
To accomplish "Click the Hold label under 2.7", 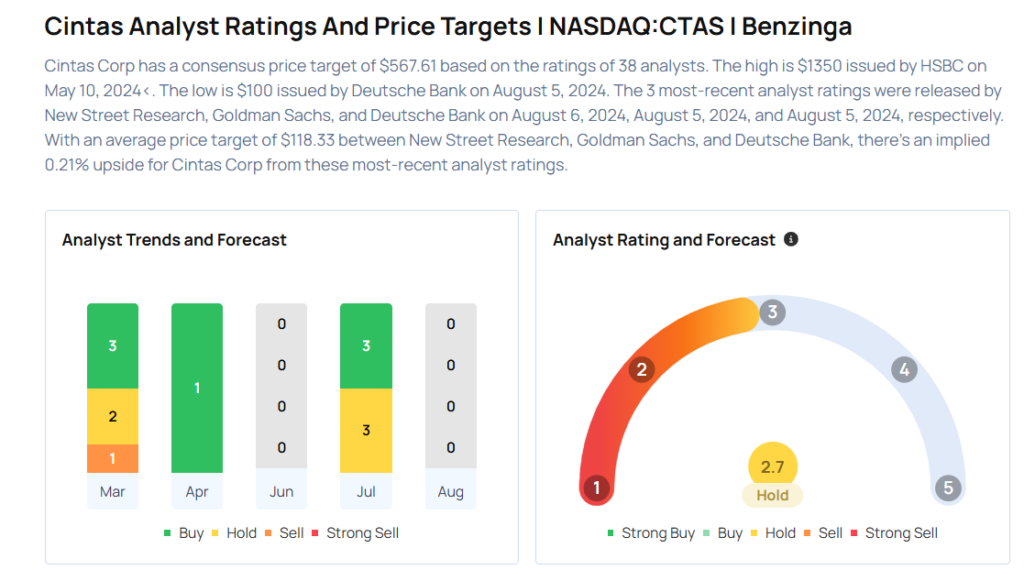I will click(x=772, y=495).
